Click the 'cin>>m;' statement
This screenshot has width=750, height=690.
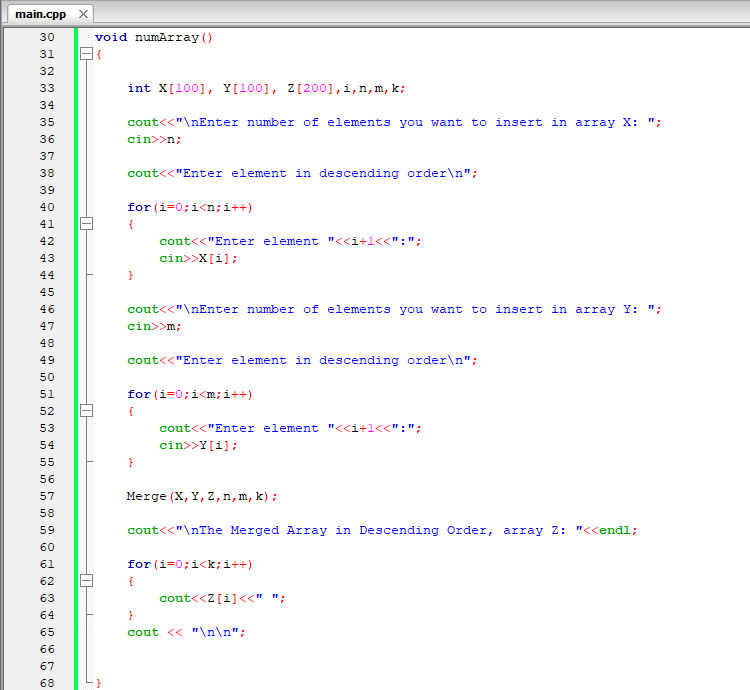pyautogui.click(x=154, y=326)
